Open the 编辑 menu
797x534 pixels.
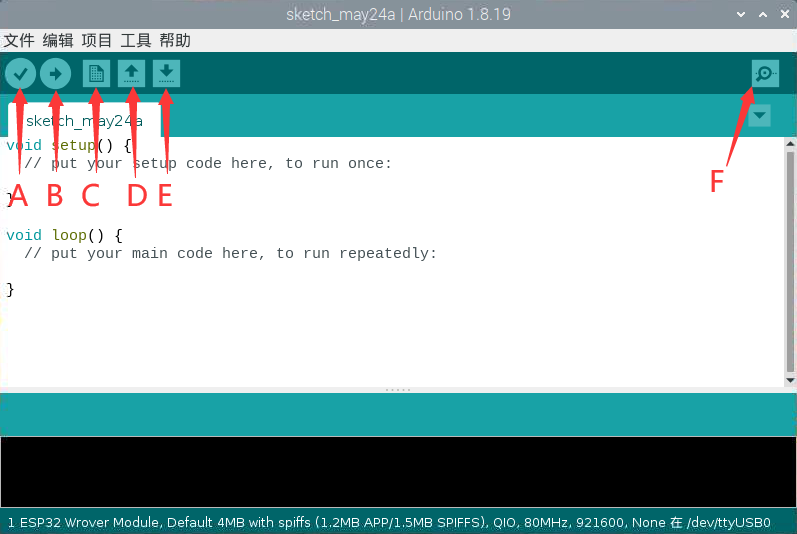(x=58, y=40)
